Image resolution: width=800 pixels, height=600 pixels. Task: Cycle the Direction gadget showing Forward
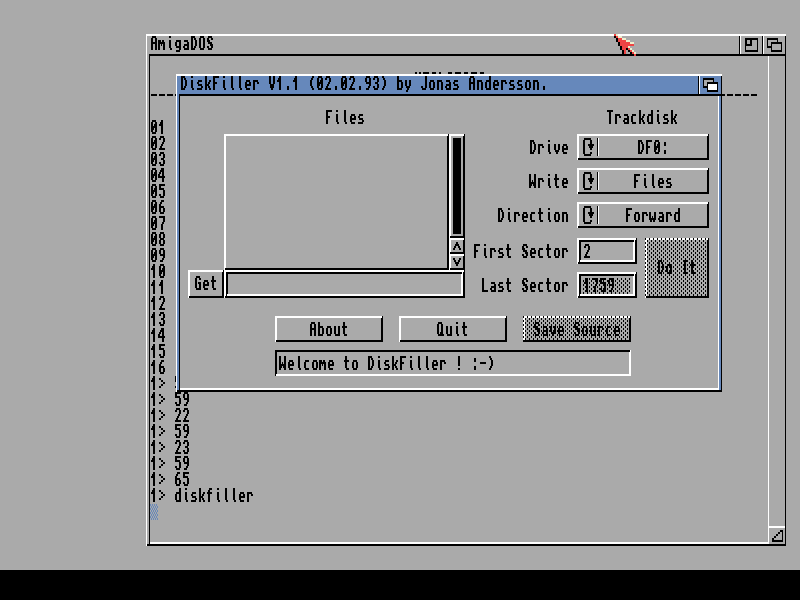[643, 215]
